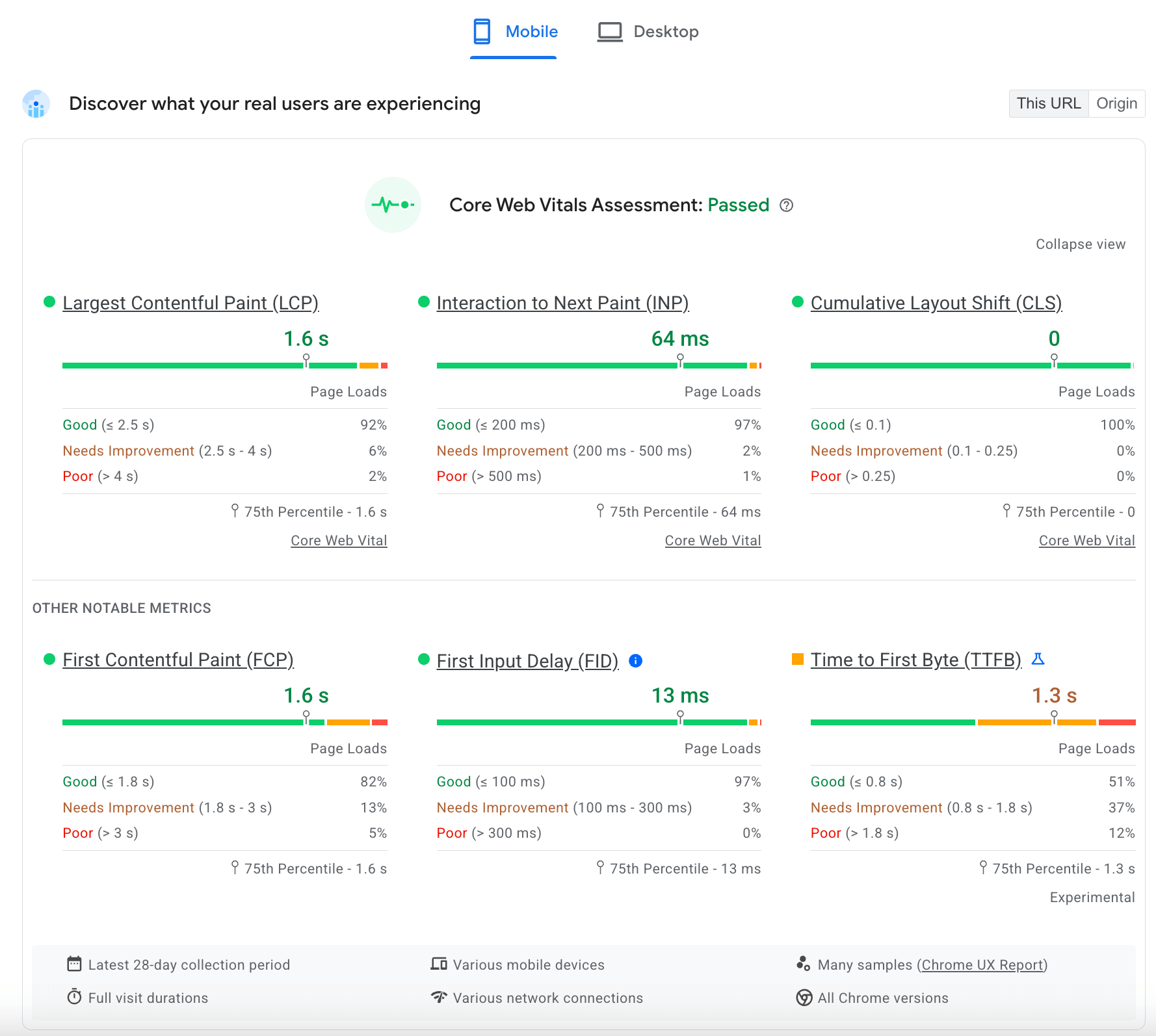Click the experimental flask icon next to TTFB
Viewport: 1156px width, 1036px height.
(x=1040, y=659)
